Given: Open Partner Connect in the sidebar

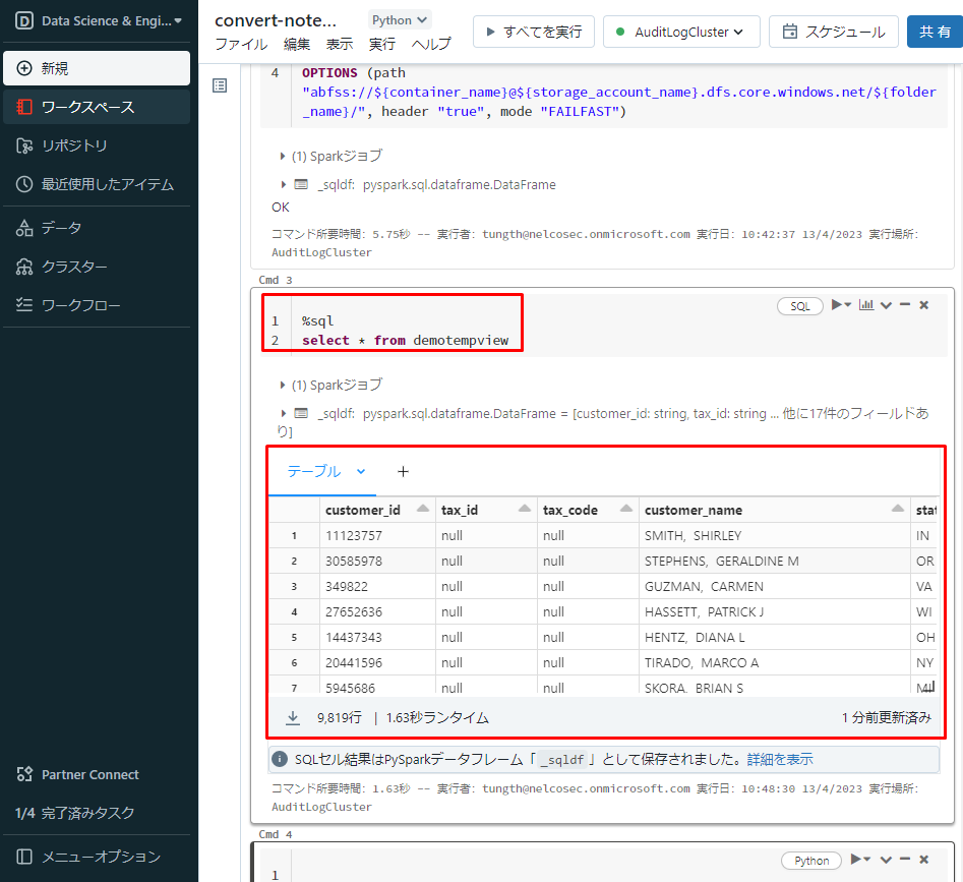Looking at the screenshot, I should [x=90, y=774].
